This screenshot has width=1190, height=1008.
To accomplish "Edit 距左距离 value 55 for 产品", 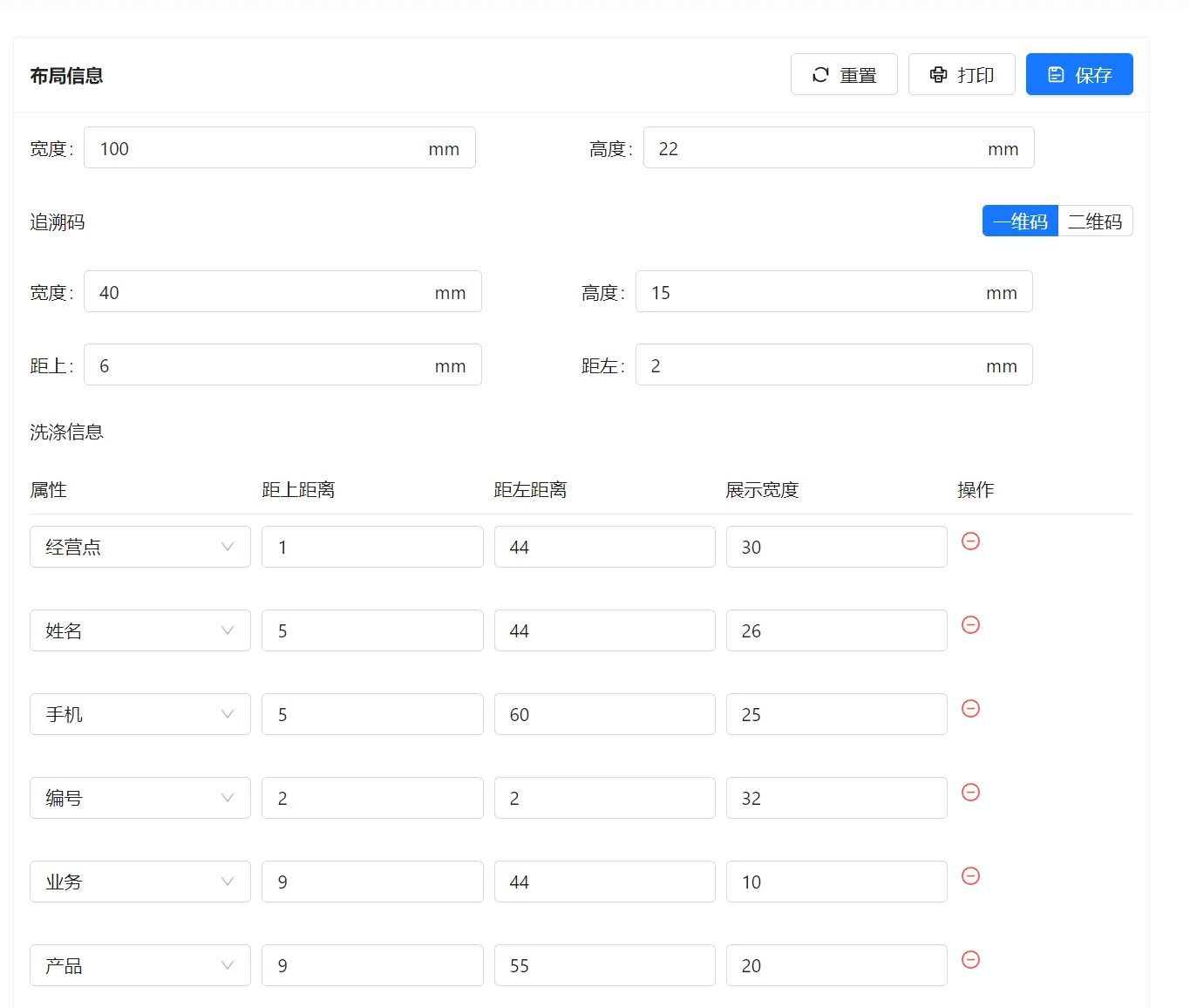I will [605, 965].
